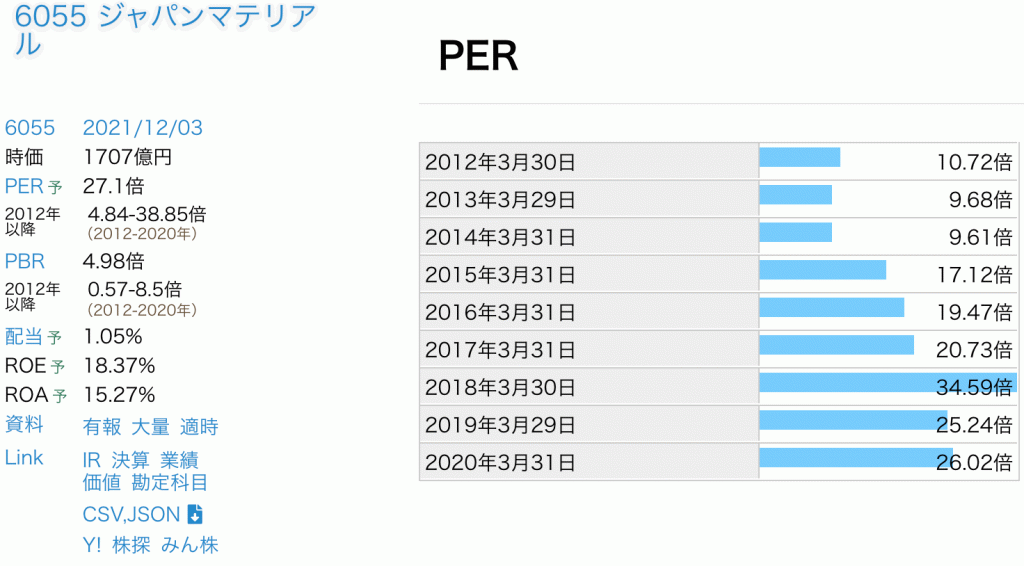Open the Y! Yahoo finance link
The width and height of the screenshot is (1024, 566).
pyautogui.click(x=92, y=545)
